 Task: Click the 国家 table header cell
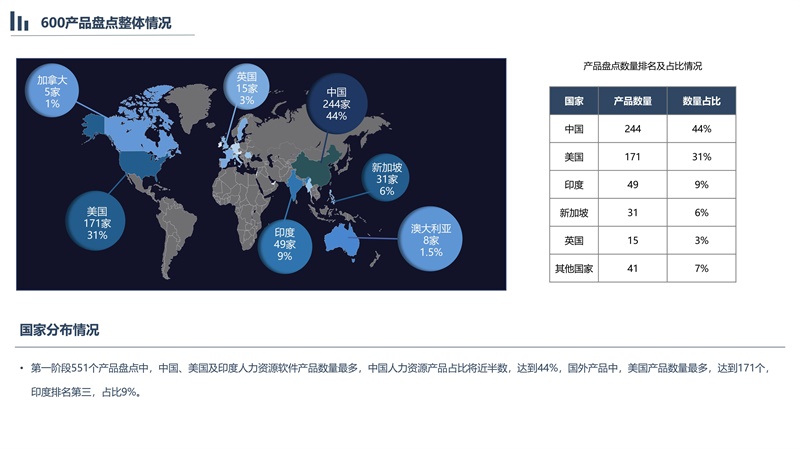pyautogui.click(x=574, y=101)
